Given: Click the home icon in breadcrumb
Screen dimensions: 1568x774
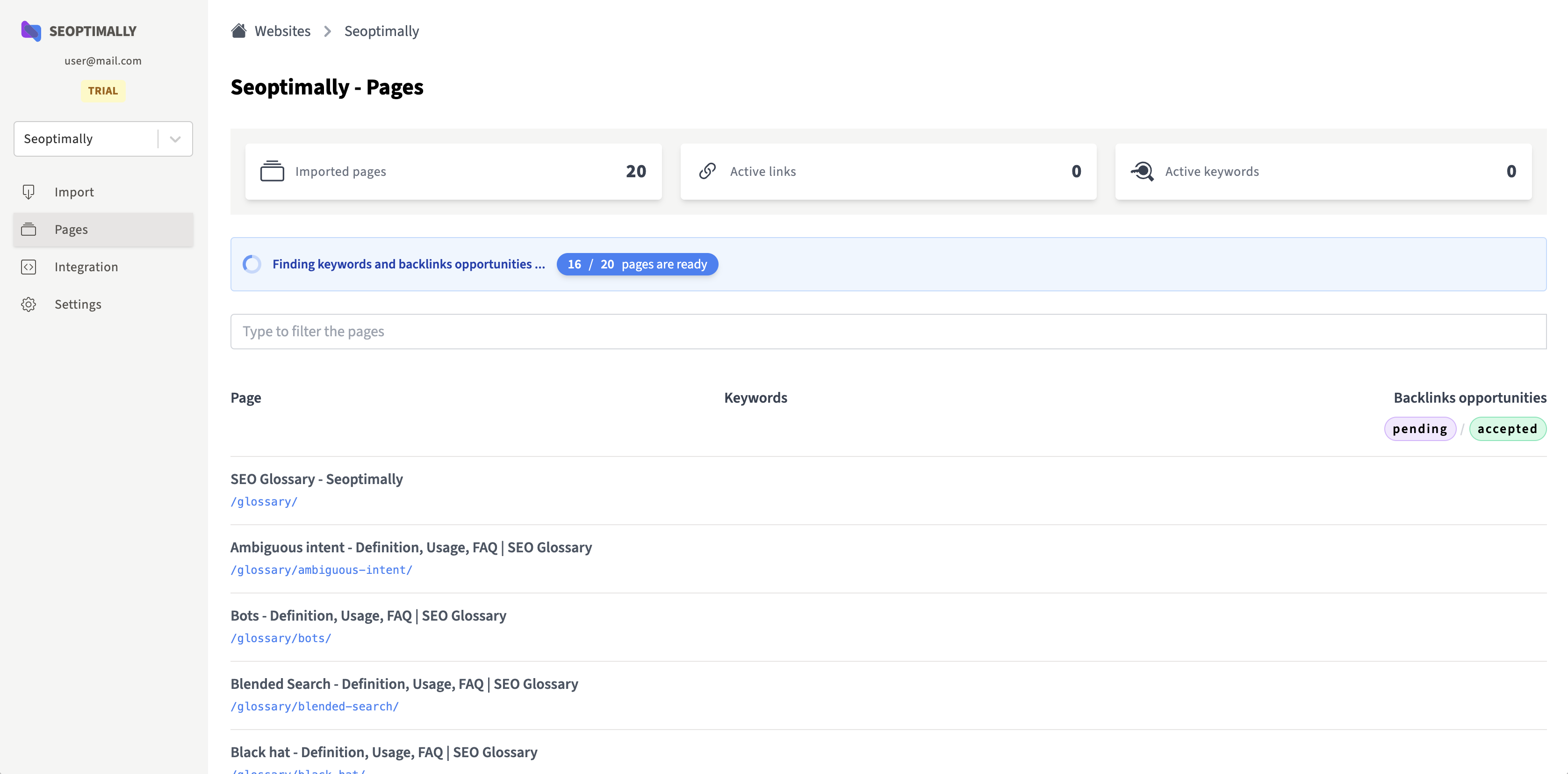Looking at the screenshot, I should 238,30.
